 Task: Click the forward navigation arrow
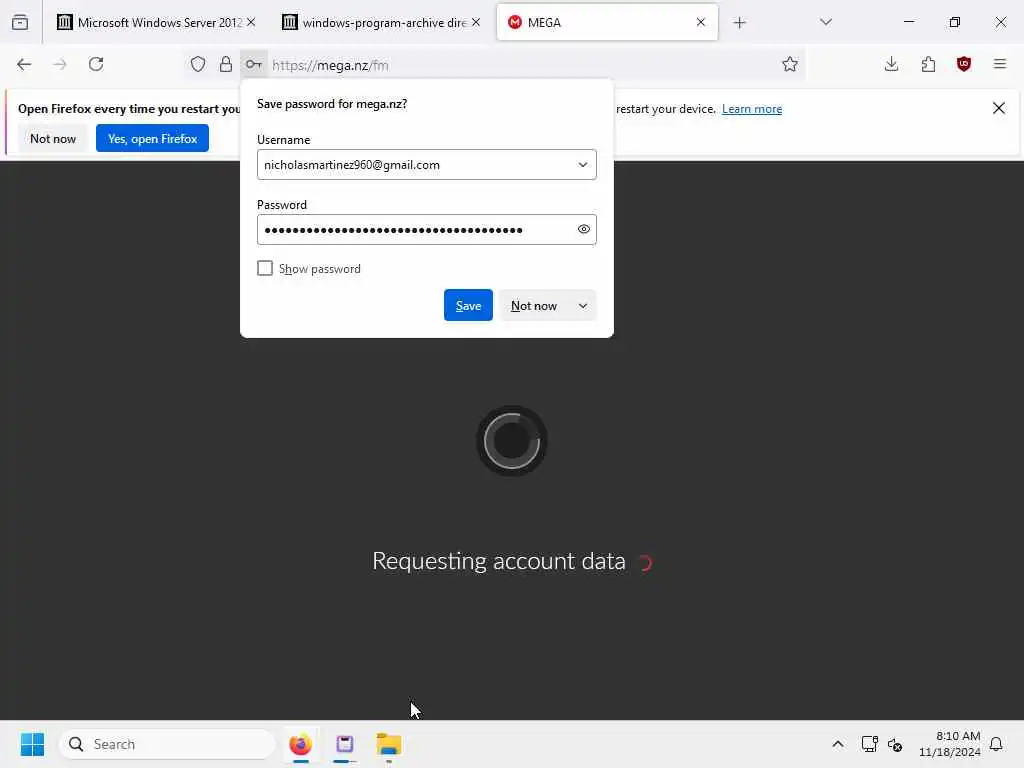click(x=60, y=64)
